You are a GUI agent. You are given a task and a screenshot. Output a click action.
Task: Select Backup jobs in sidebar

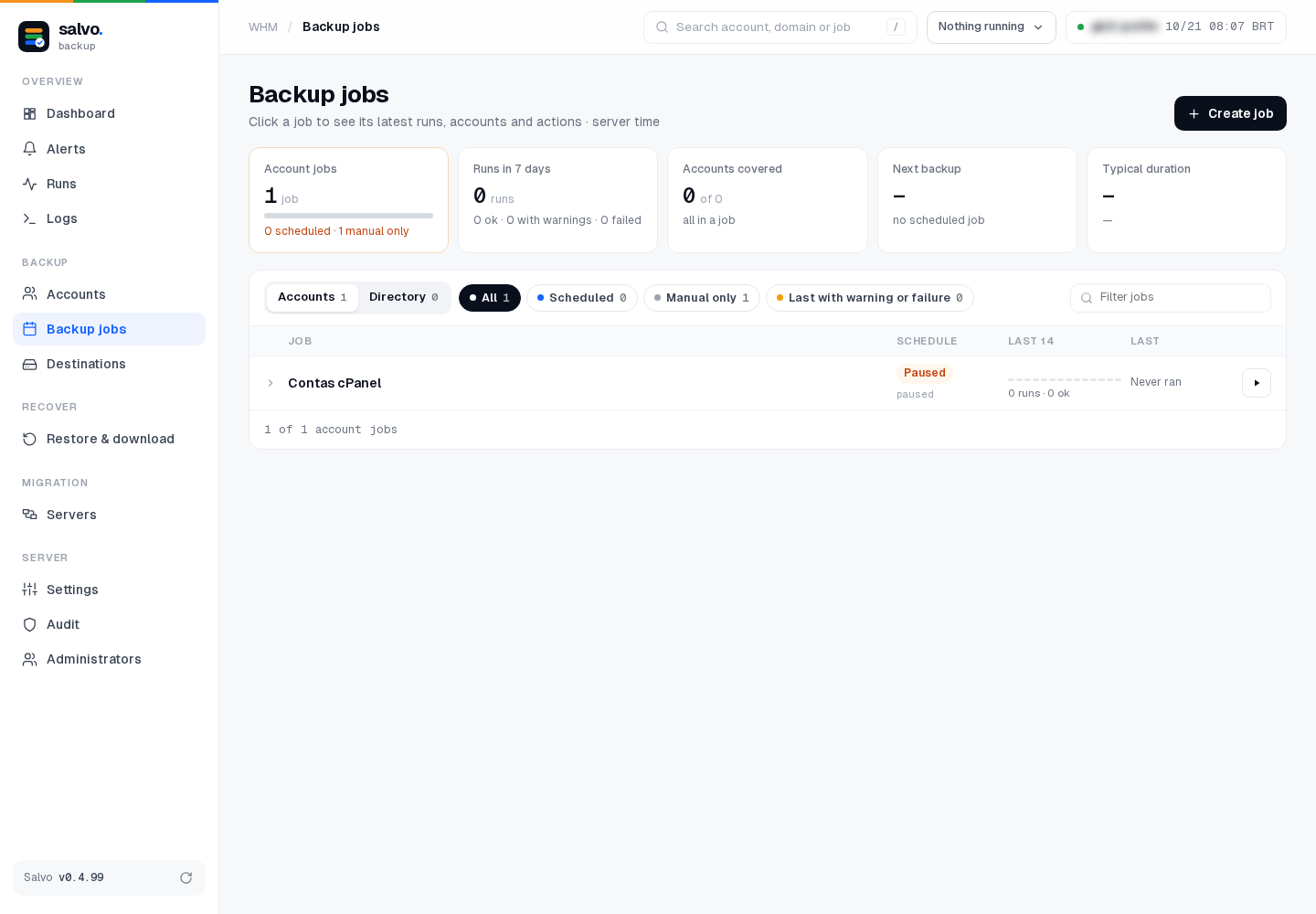[x=109, y=329]
